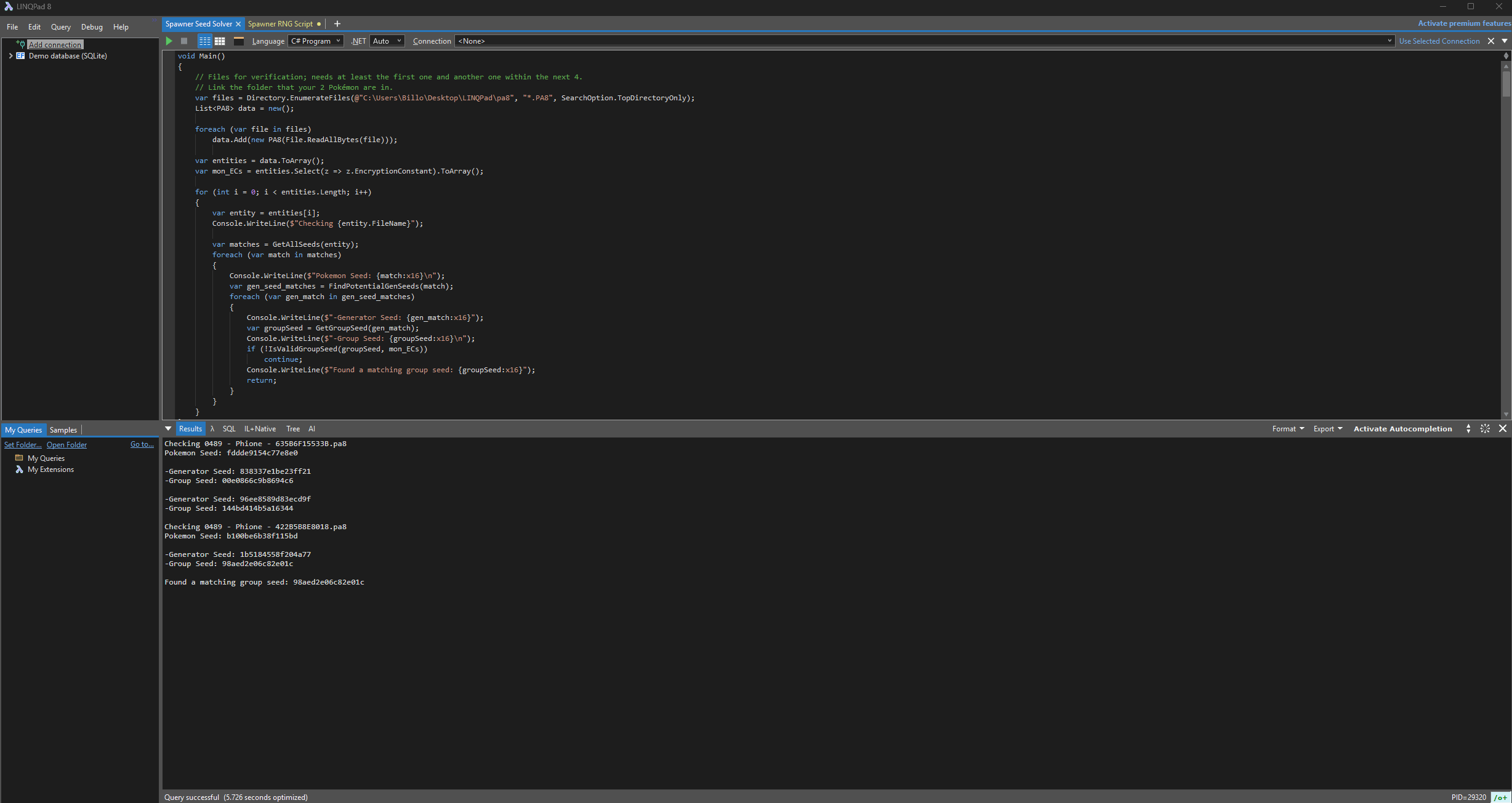
Task: Click the undock results panel icon
Action: click(x=1485, y=429)
